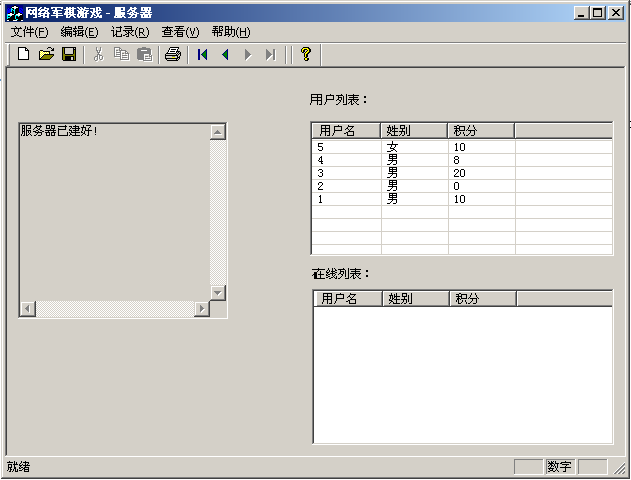Print using the printer icon
Viewport: 631px width, 480px height.
[x=173, y=54]
